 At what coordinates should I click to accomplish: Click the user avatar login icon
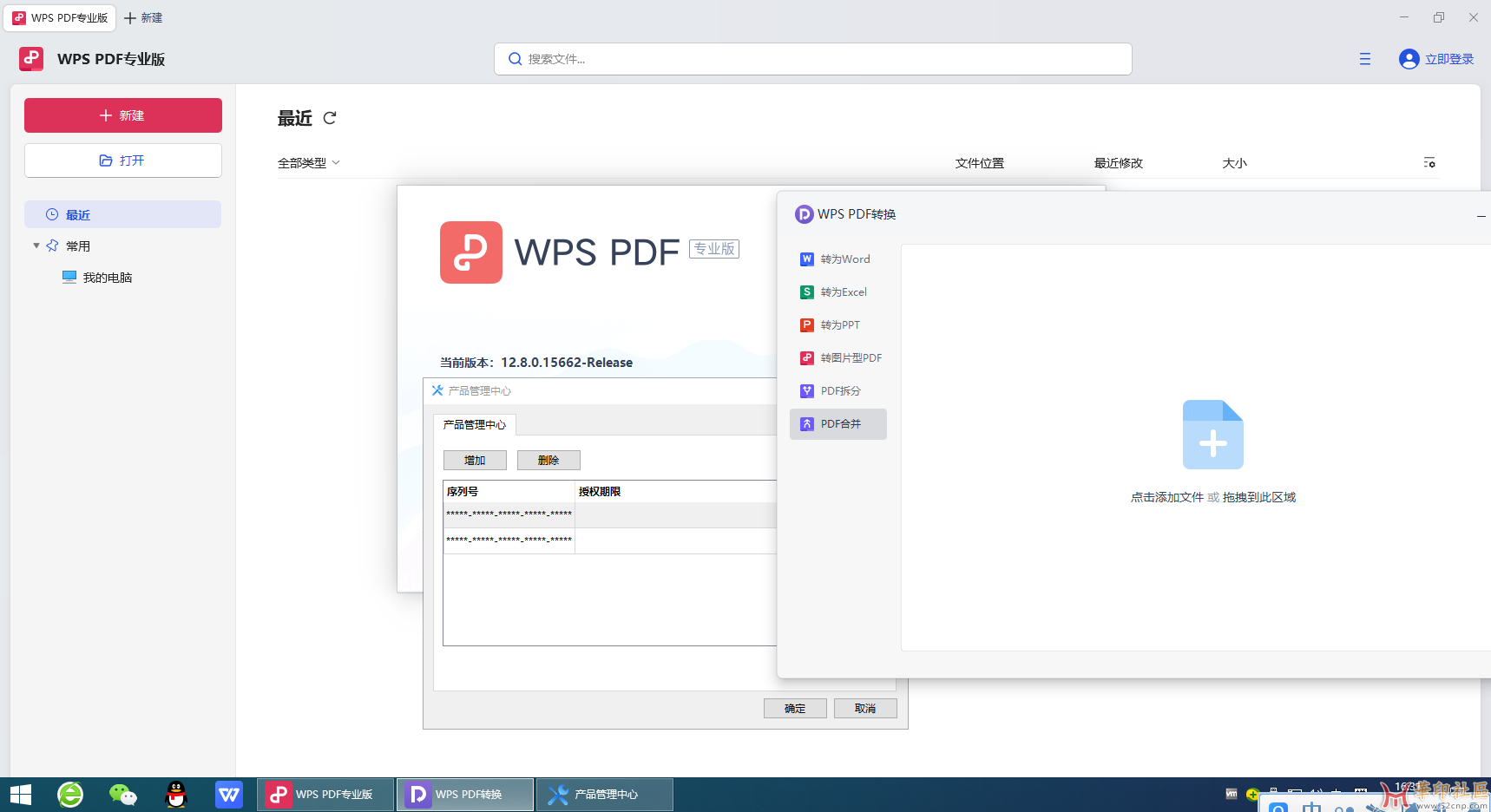[x=1409, y=59]
